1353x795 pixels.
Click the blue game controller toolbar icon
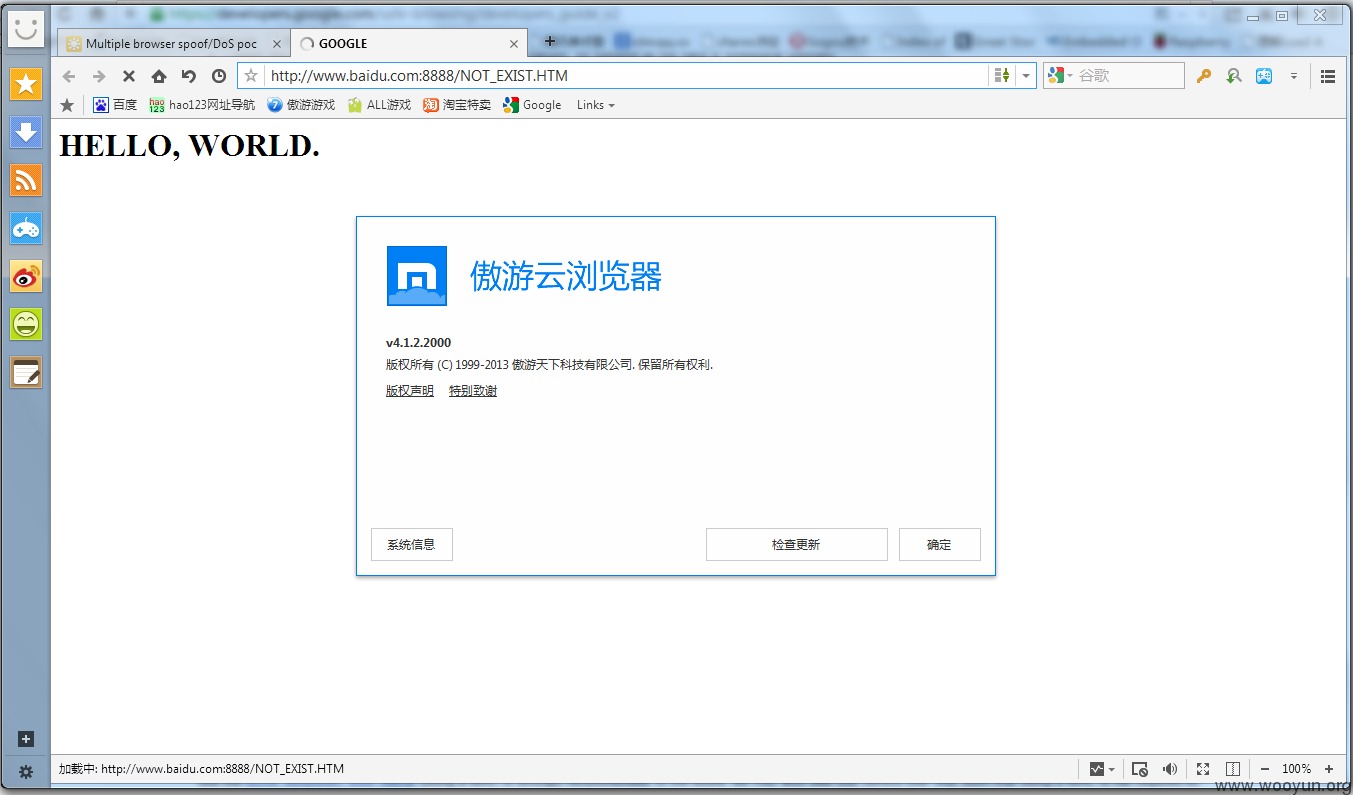coord(1264,76)
